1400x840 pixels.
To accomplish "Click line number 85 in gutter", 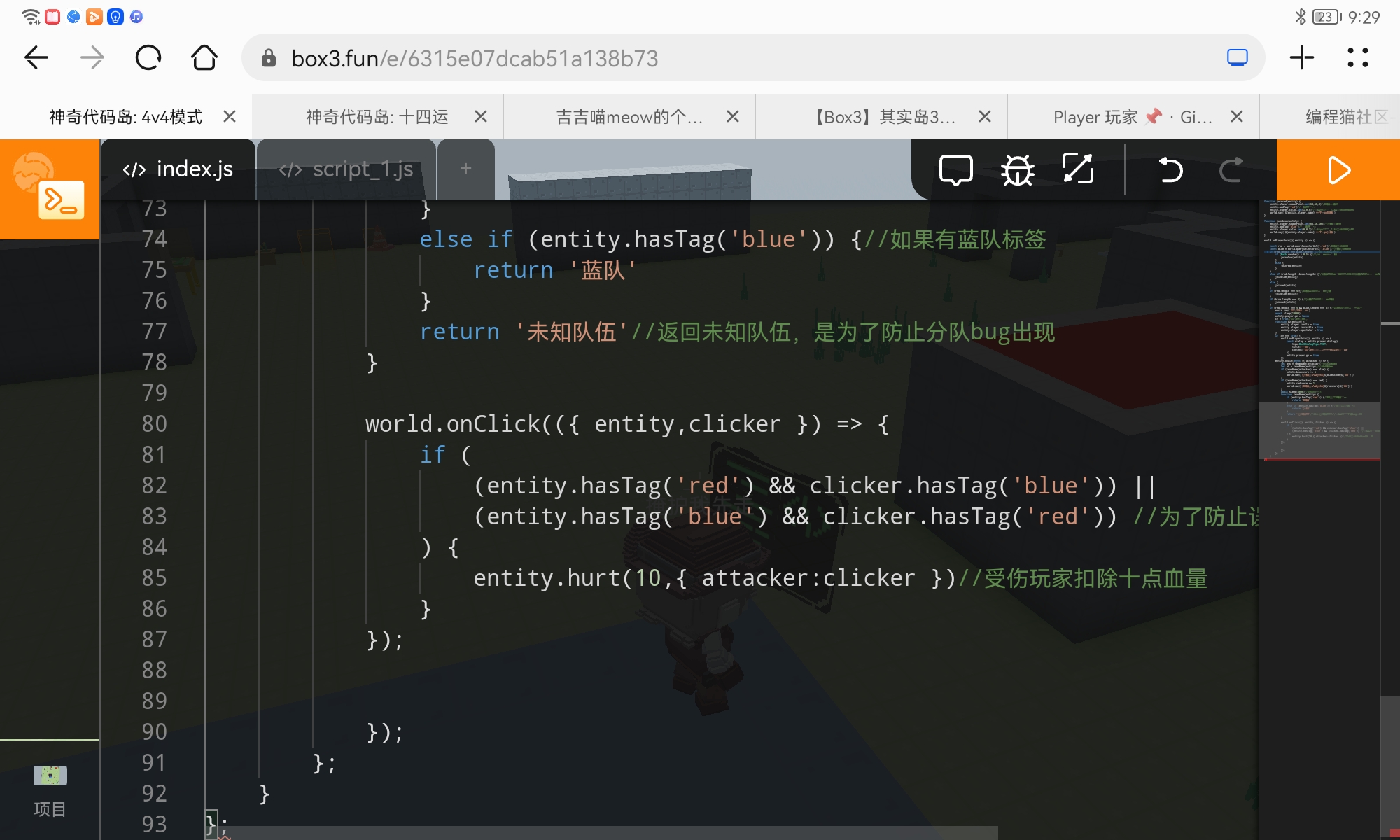I will (154, 577).
